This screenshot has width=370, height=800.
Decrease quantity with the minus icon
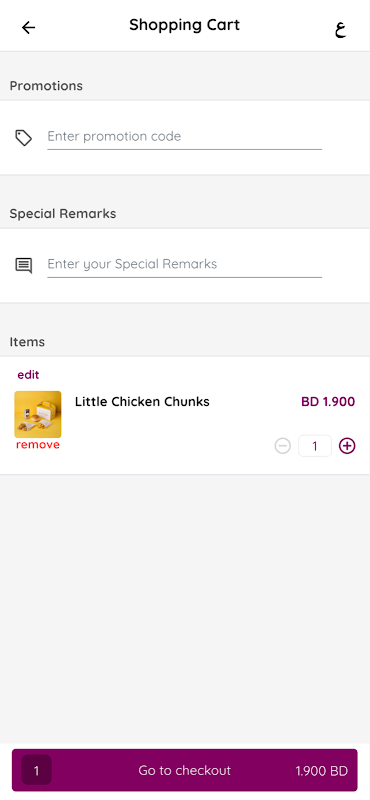tap(282, 446)
